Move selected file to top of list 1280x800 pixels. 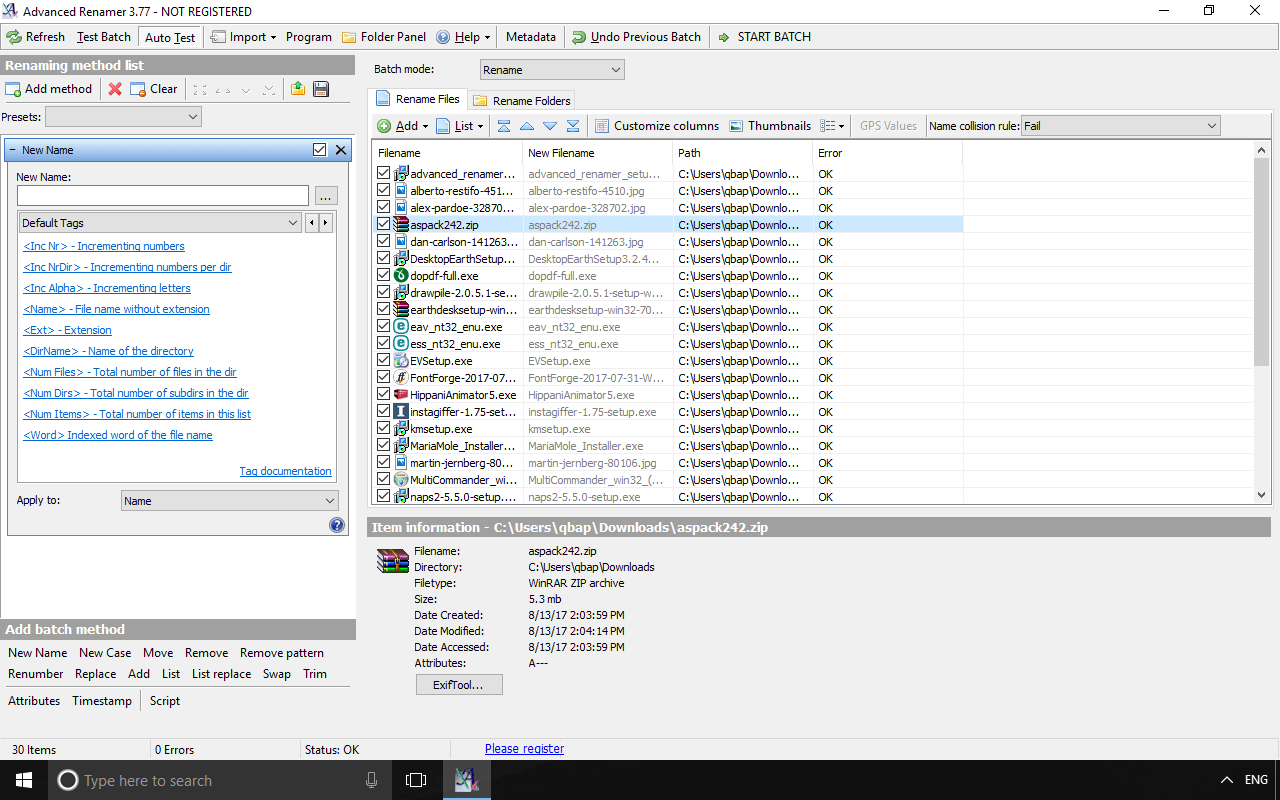504,126
